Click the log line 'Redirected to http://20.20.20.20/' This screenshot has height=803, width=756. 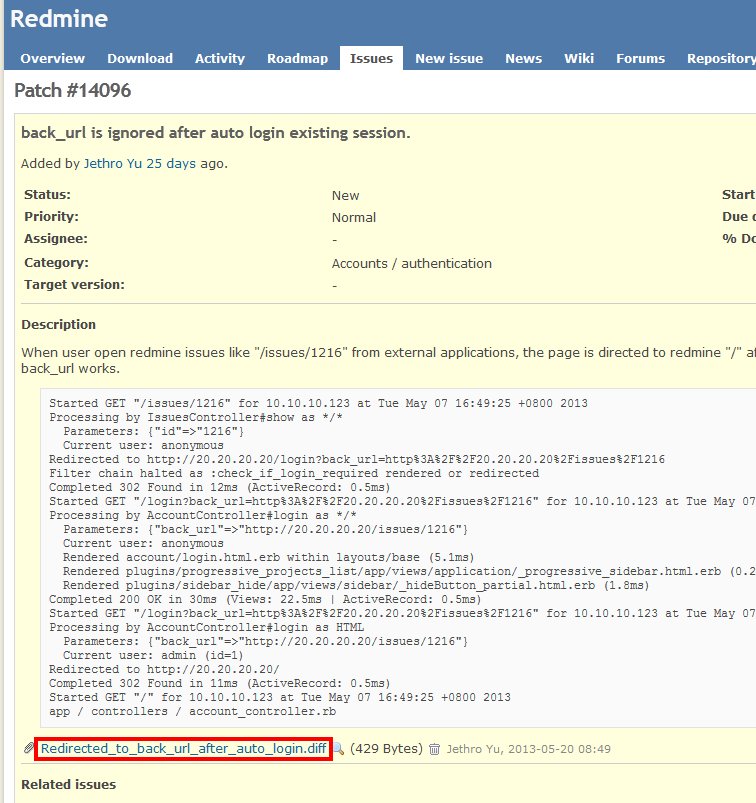click(x=164, y=669)
